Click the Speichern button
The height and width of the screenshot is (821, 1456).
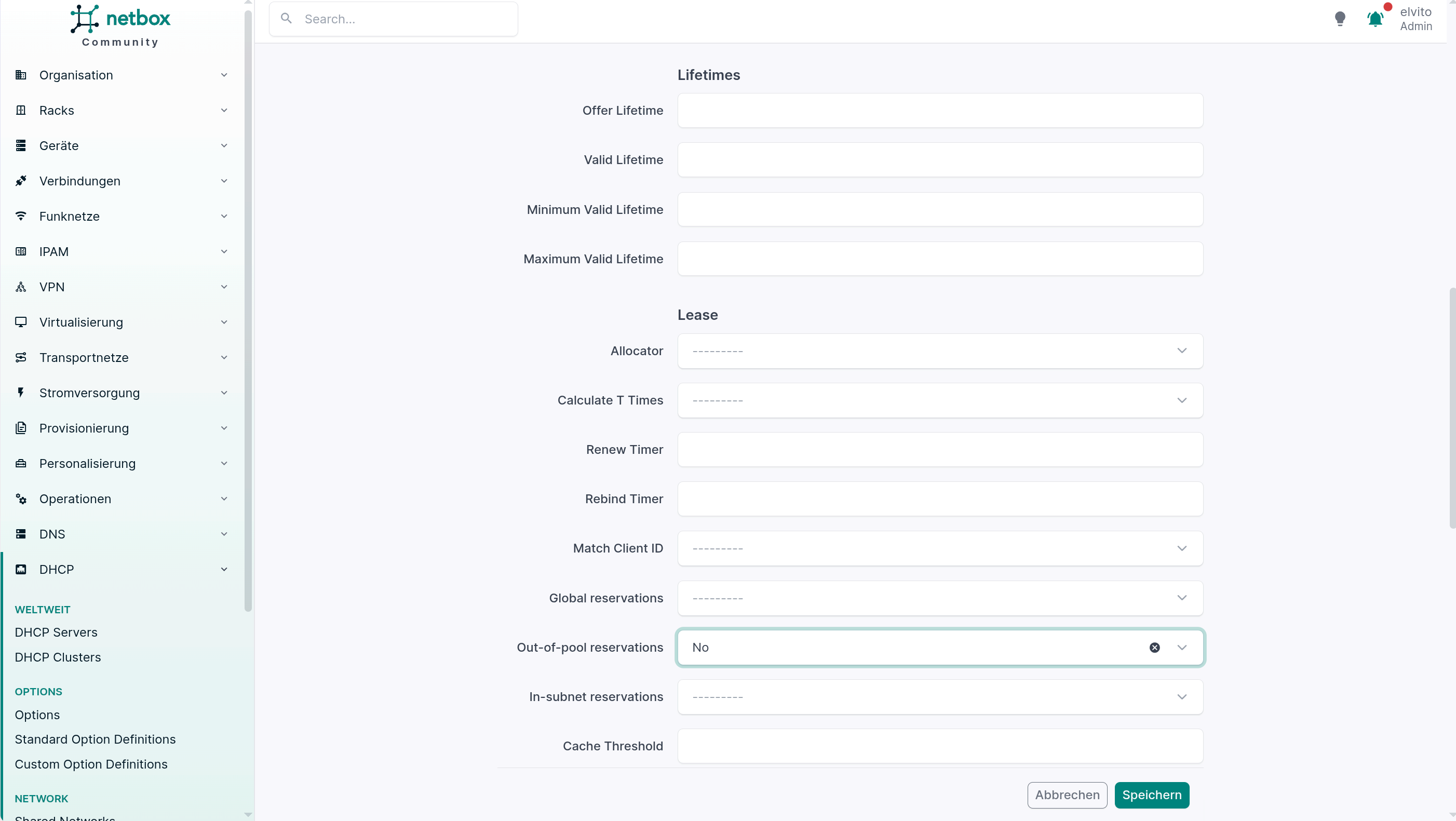[x=1152, y=795]
